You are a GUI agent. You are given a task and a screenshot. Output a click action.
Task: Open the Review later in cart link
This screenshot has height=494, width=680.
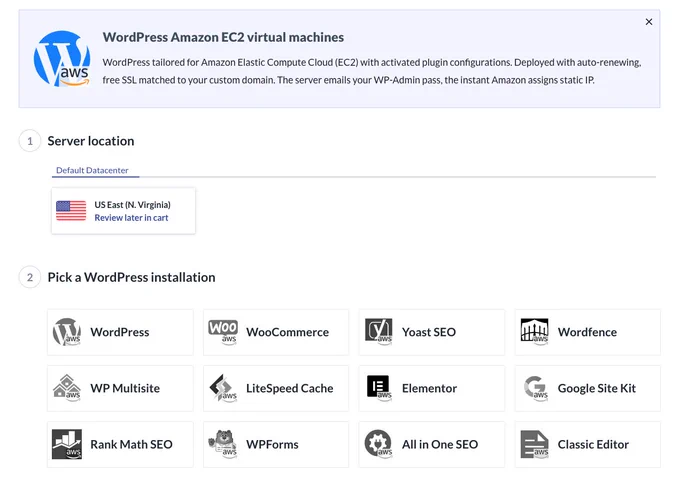click(x=131, y=218)
